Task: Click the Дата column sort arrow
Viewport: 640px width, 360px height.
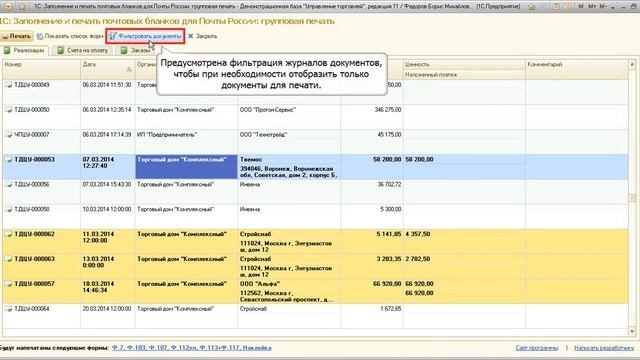Action: click(129, 69)
